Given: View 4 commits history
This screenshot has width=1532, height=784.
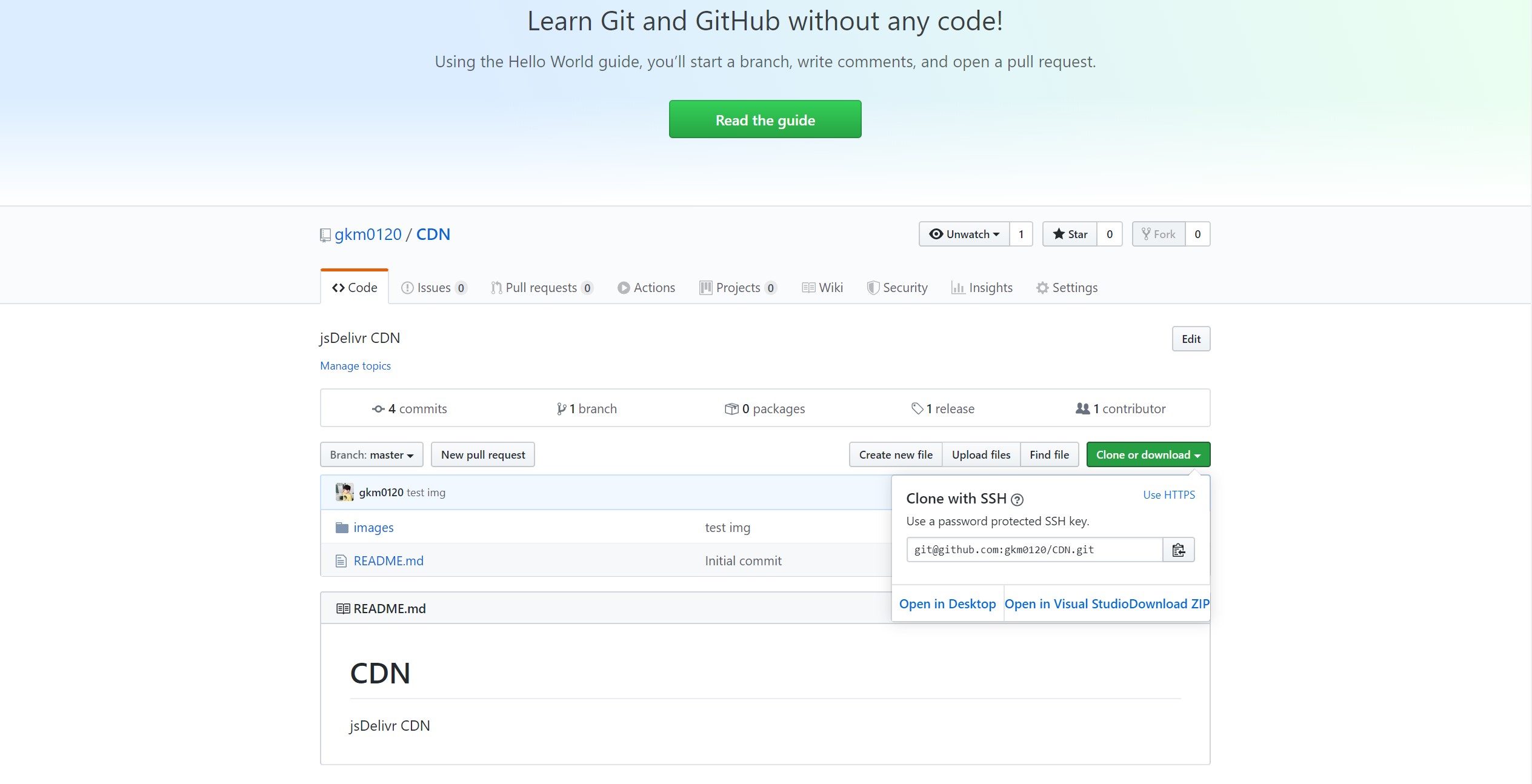Looking at the screenshot, I should tap(410, 408).
